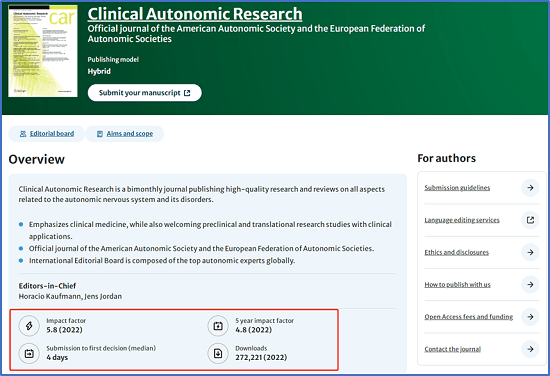Click the 'Hybrid' publishing model text
Viewport: 550px width, 376px height.
99,71
